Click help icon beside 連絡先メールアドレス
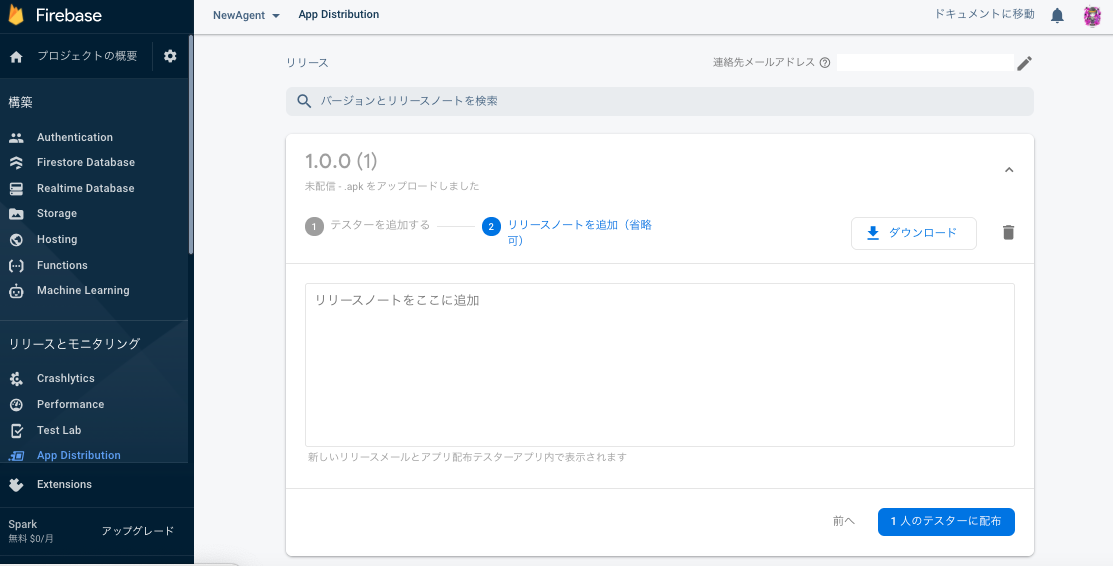Image resolution: width=1113 pixels, height=566 pixels. point(824,62)
